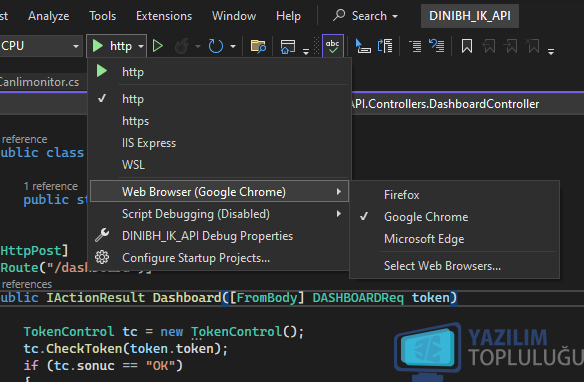Click the browser window toolbar icon

pyautogui.click(x=288, y=46)
